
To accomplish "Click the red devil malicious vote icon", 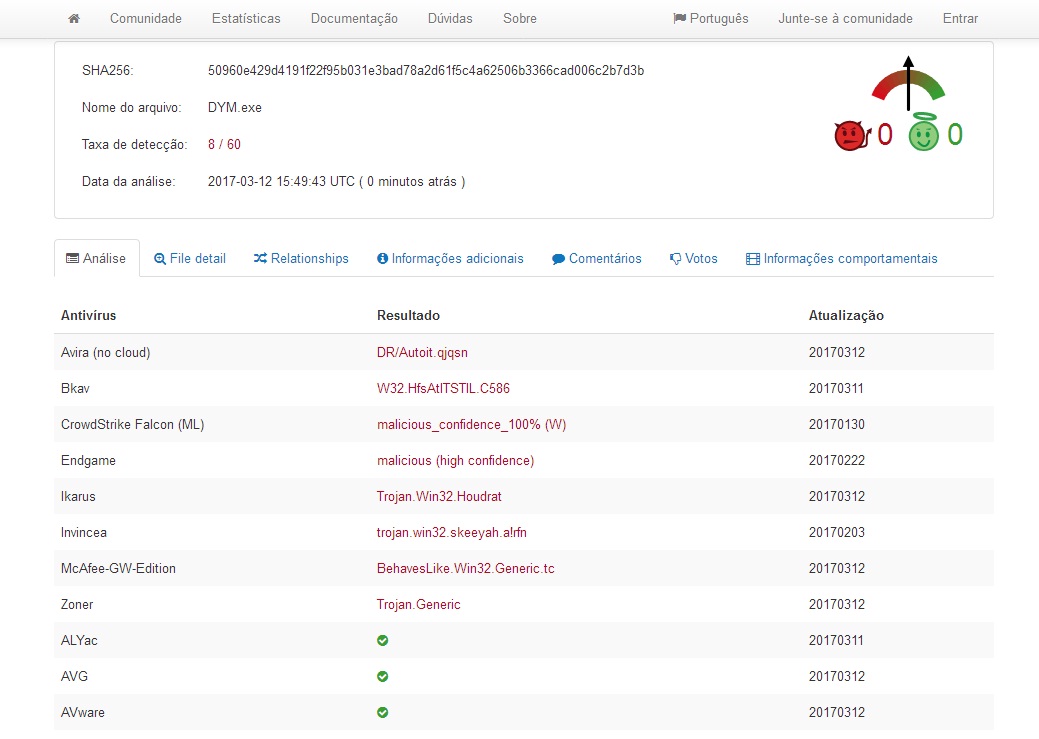I will (x=851, y=135).
